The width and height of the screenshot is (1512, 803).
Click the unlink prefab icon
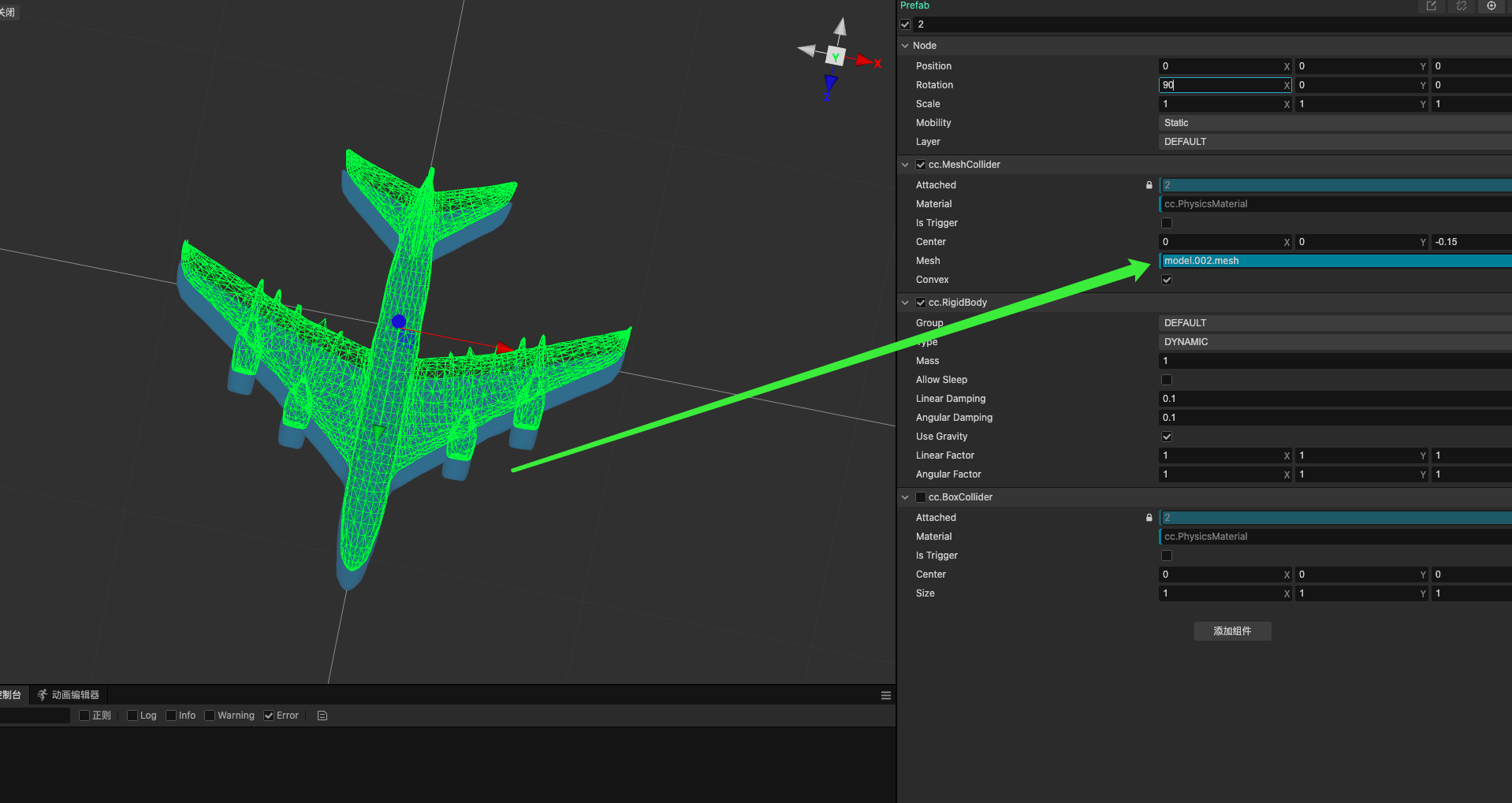[x=1462, y=6]
